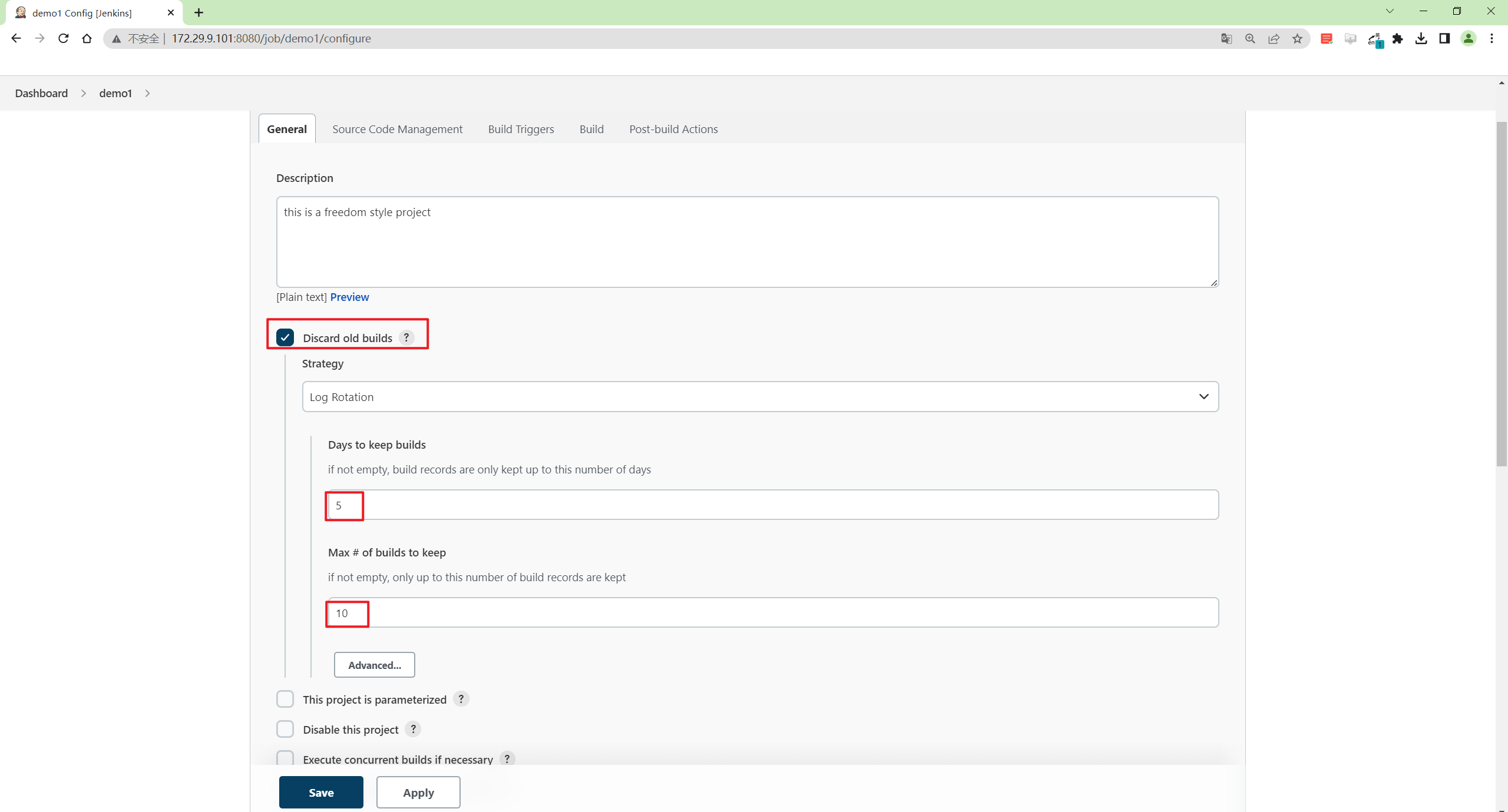The height and width of the screenshot is (812, 1508).
Task: Click the scrollbar down arrow
Action: 1502,809
